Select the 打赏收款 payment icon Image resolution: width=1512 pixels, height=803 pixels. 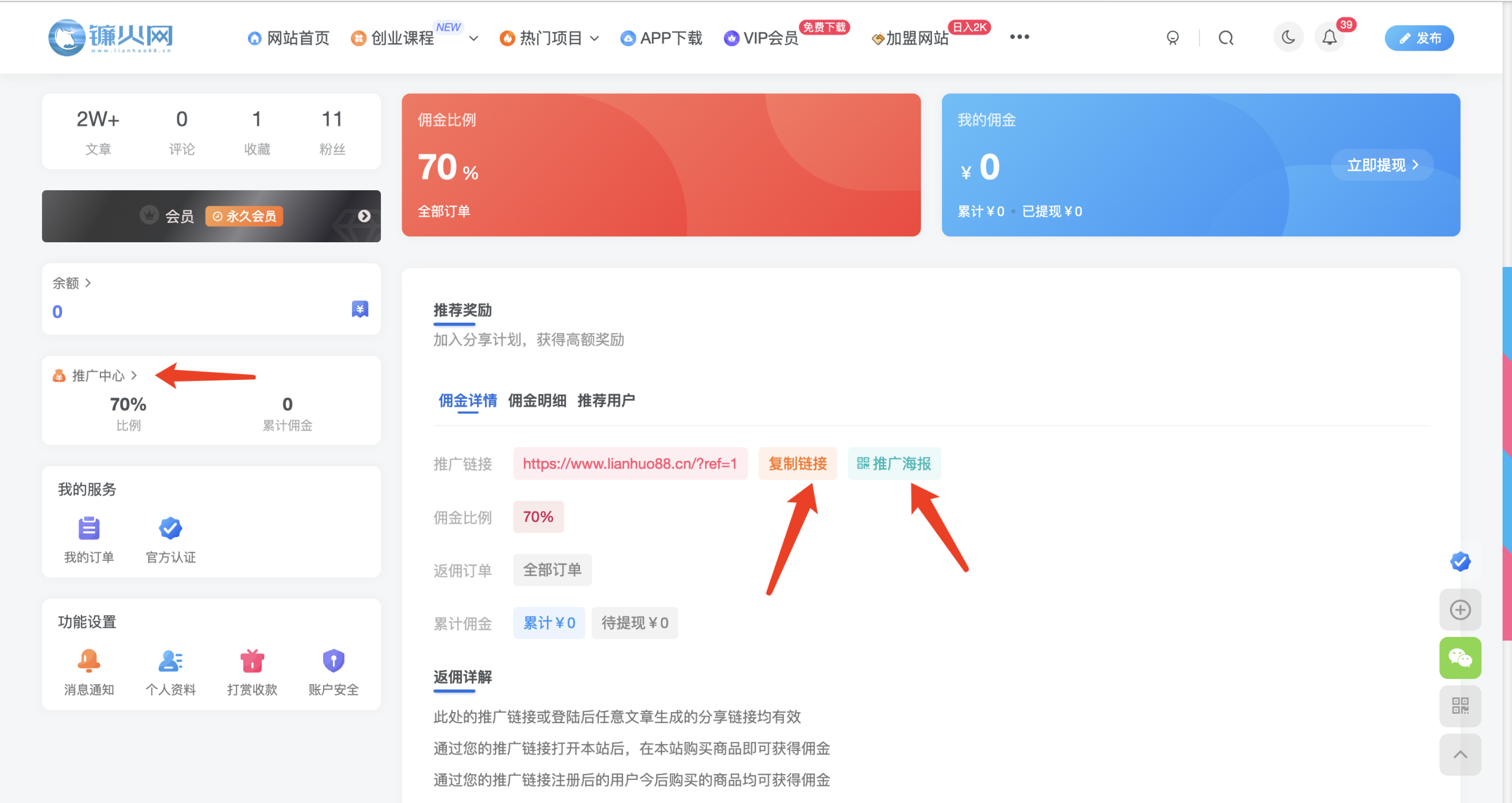(252, 661)
